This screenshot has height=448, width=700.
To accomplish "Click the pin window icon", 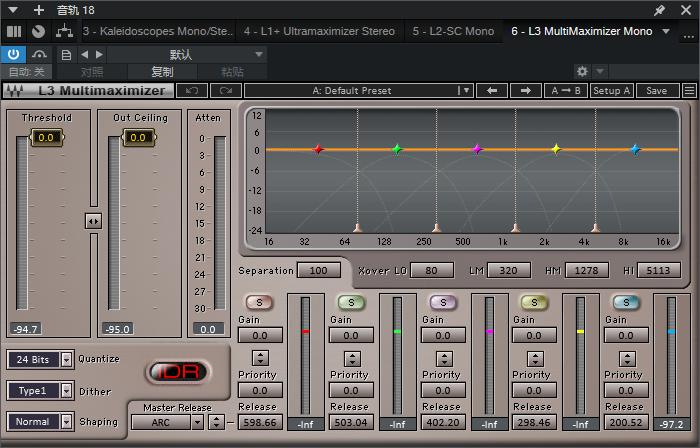I will tap(659, 10).
